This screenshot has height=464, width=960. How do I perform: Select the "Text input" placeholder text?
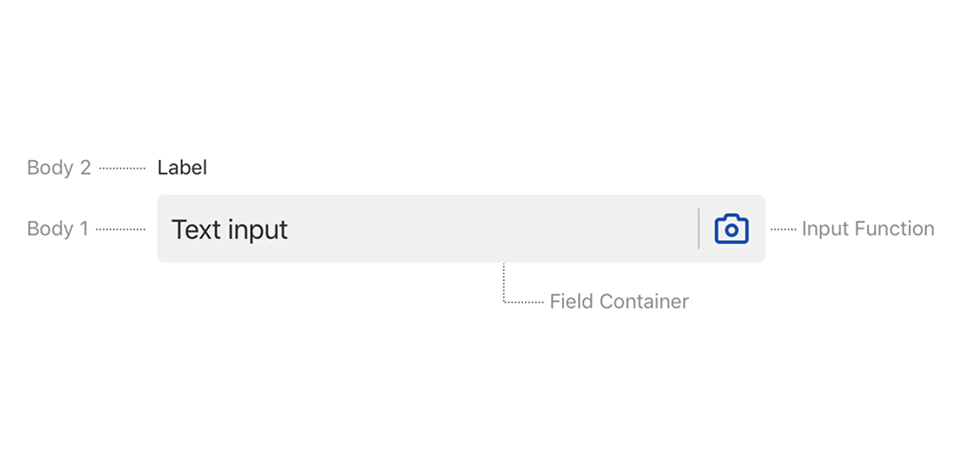(x=230, y=230)
